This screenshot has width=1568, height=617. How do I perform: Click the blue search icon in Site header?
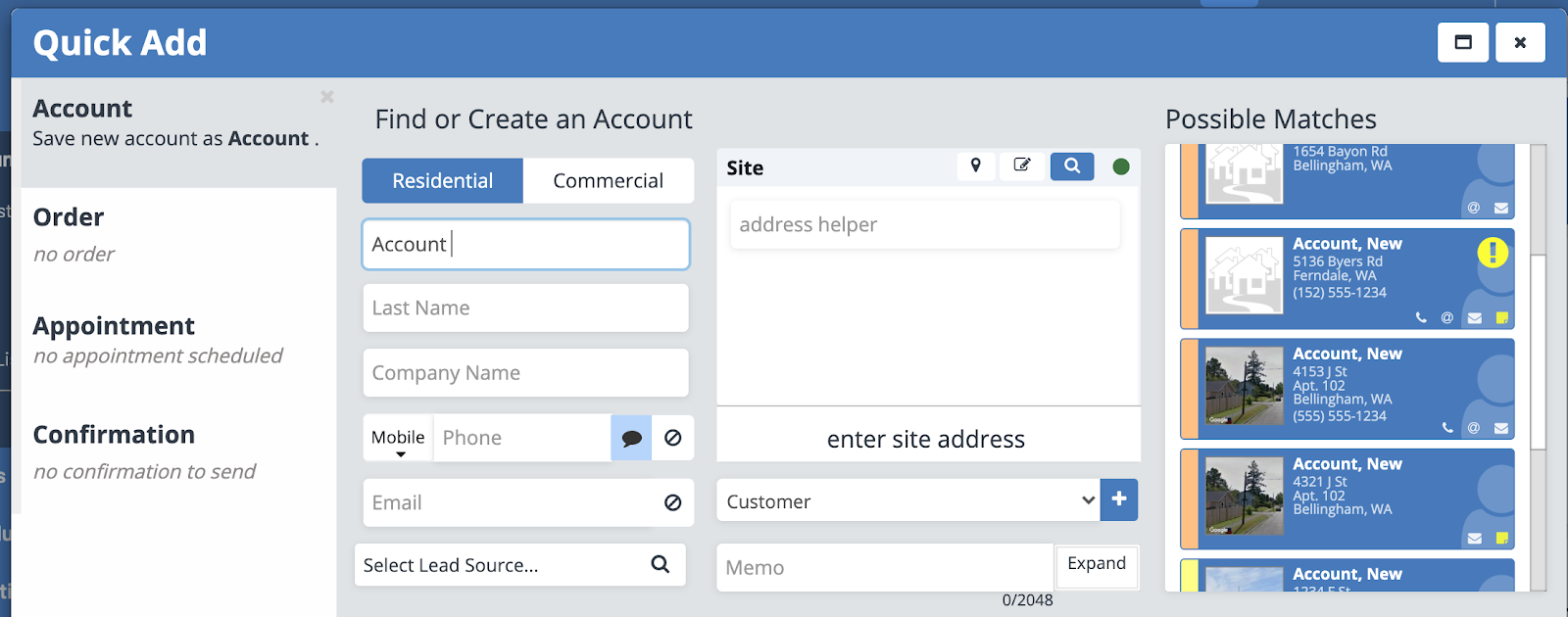pos(1072,166)
